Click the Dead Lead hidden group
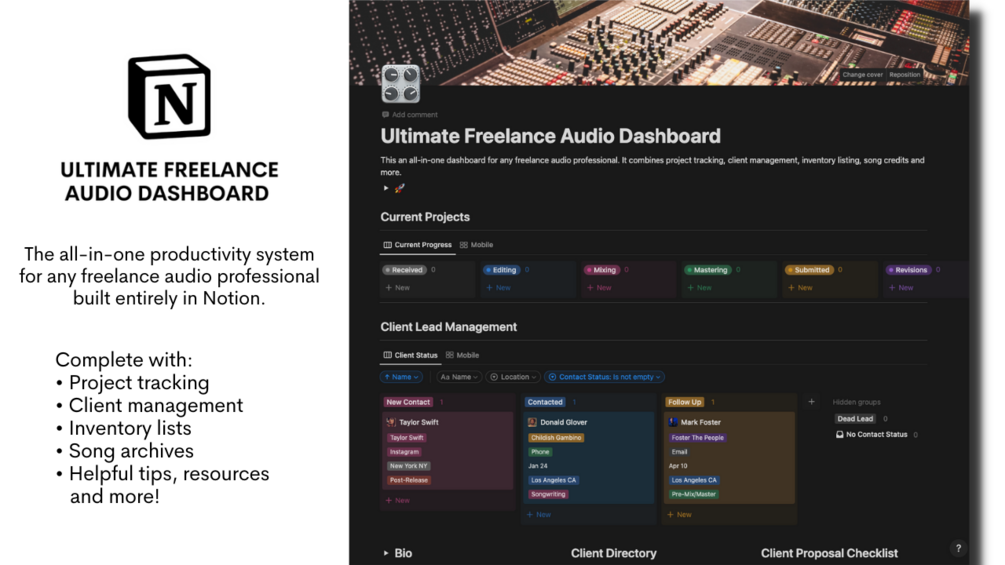Viewport: 1005px width, 565px height. 855,419
